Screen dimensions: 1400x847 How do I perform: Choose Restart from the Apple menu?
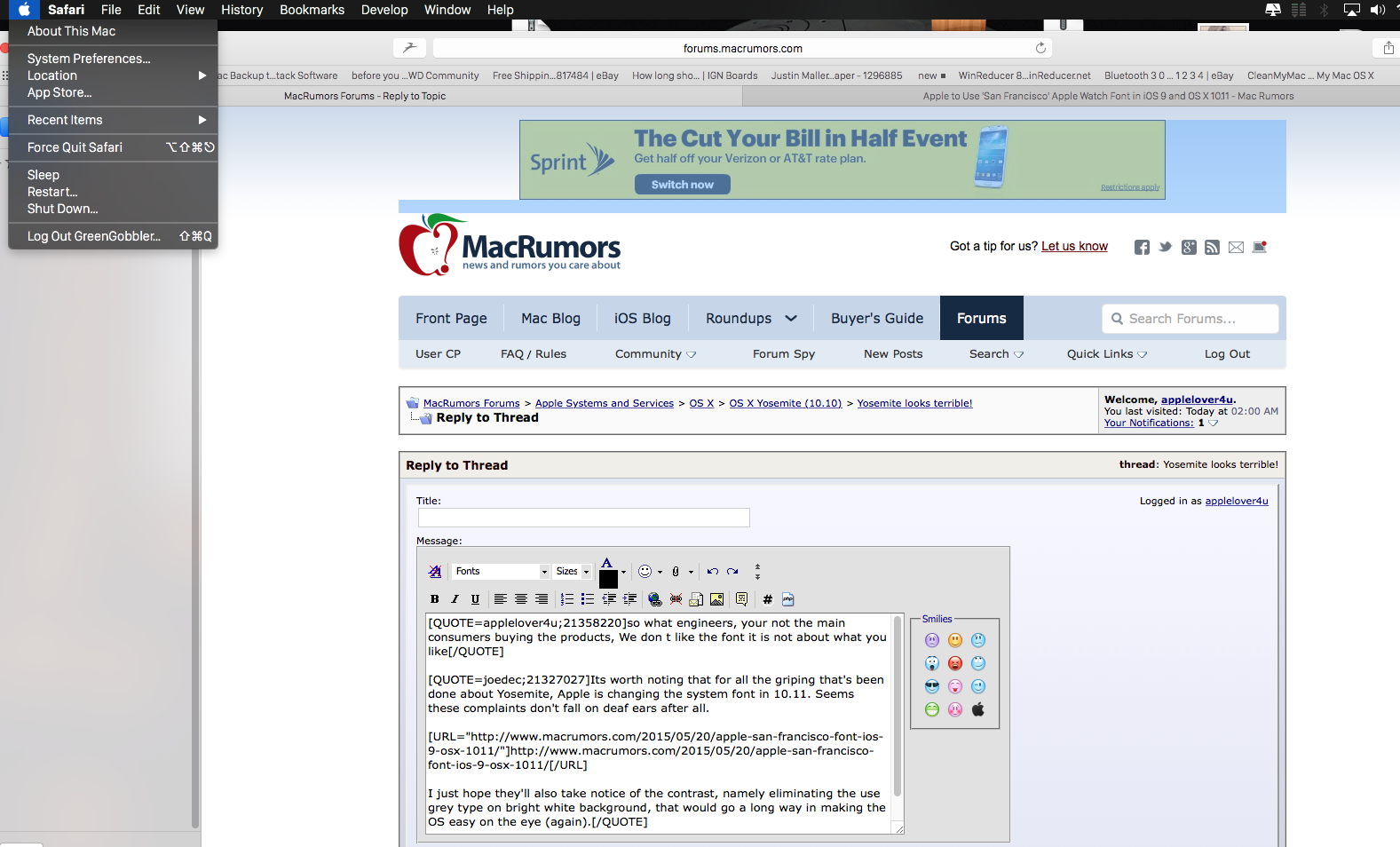(x=113, y=192)
